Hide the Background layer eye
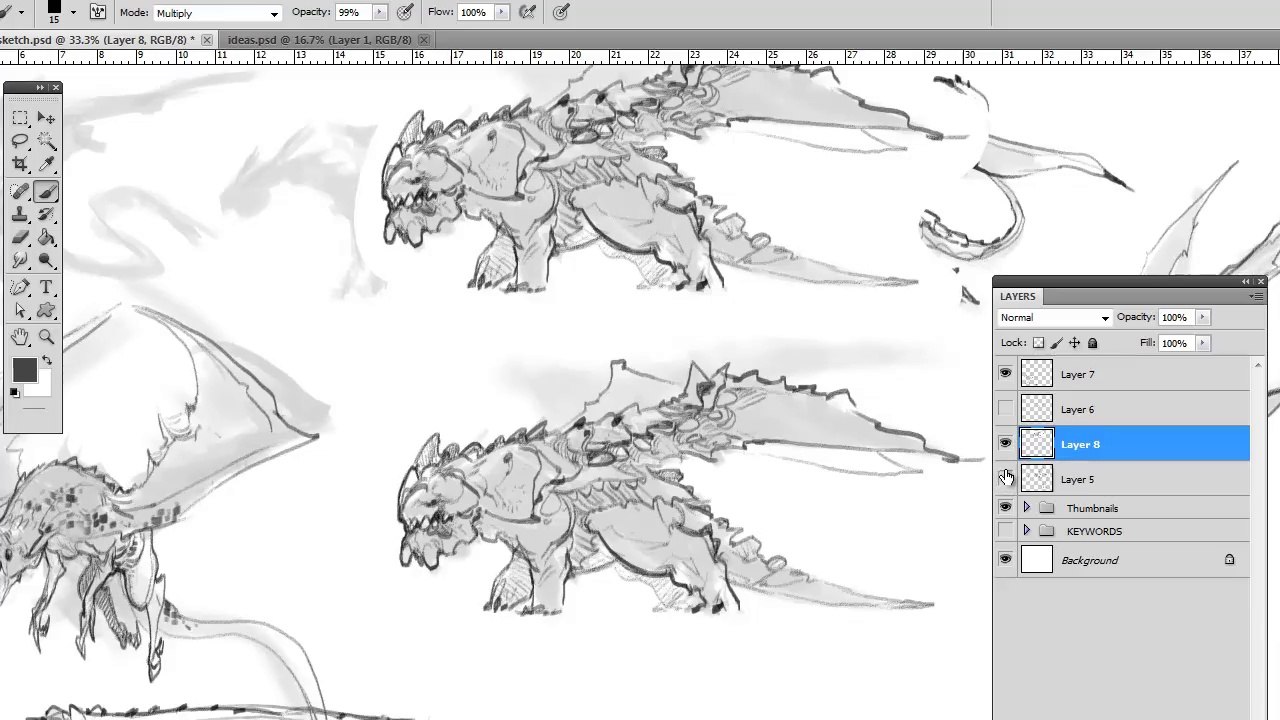The width and height of the screenshot is (1280, 720). point(1005,560)
